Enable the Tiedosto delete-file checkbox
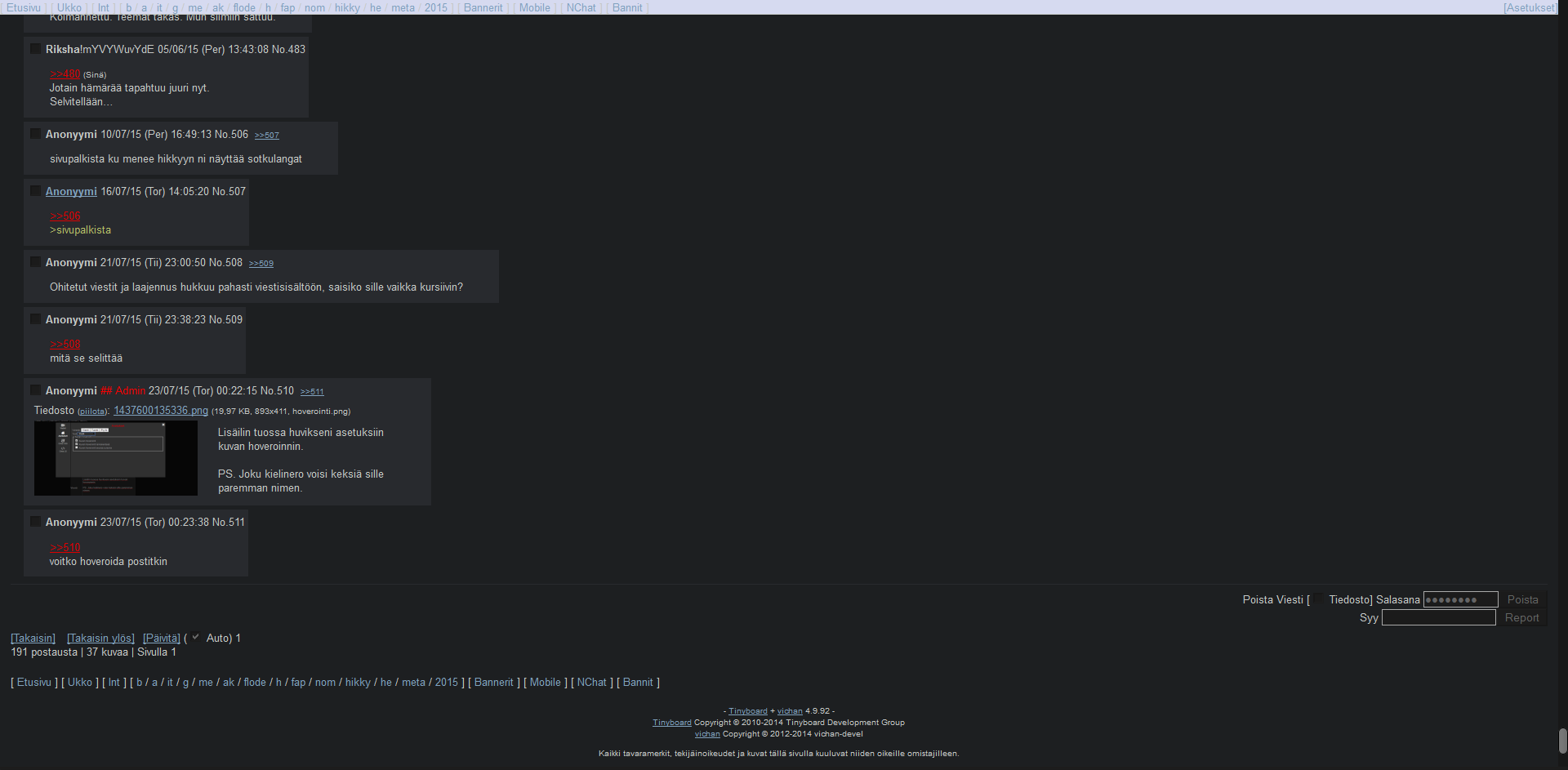1568x770 pixels. coord(1318,599)
